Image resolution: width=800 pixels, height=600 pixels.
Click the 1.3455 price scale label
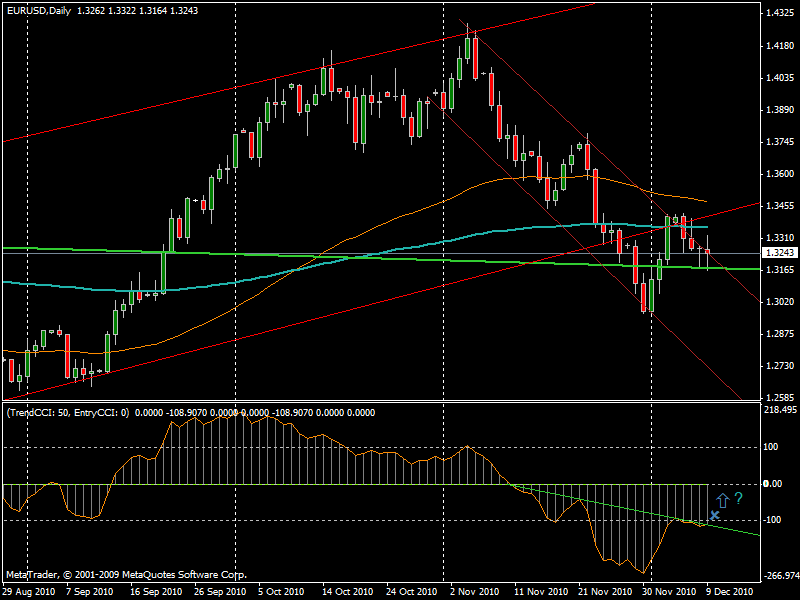click(780, 206)
